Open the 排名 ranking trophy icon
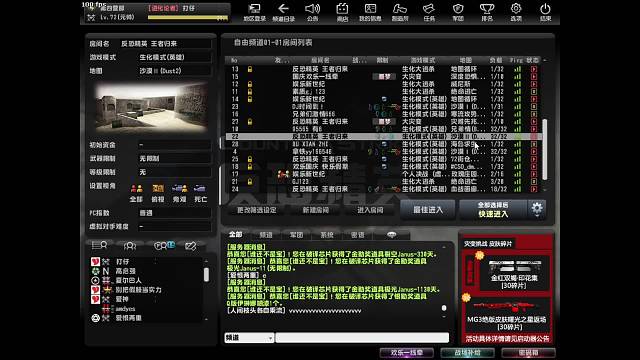 [487, 12]
